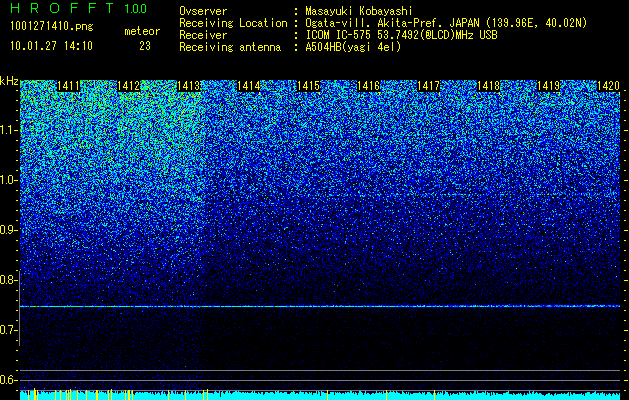Click the HROFFT 1.0.0 title text

click(x=79, y=8)
